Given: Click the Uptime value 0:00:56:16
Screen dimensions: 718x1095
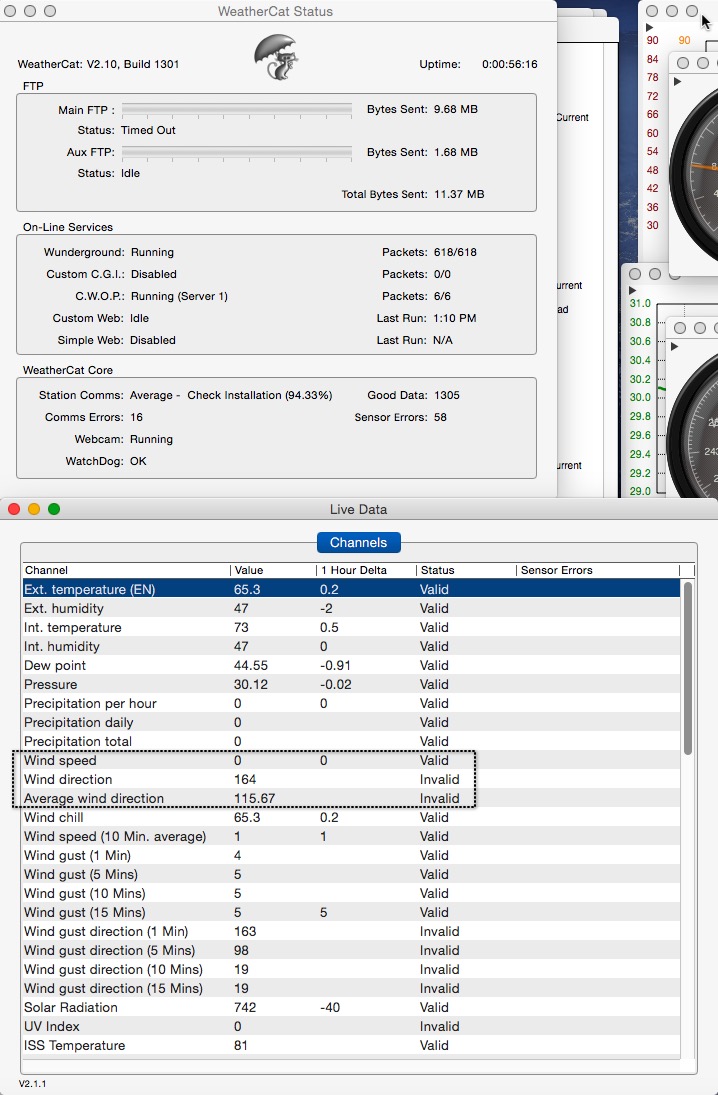Looking at the screenshot, I should 510,64.
